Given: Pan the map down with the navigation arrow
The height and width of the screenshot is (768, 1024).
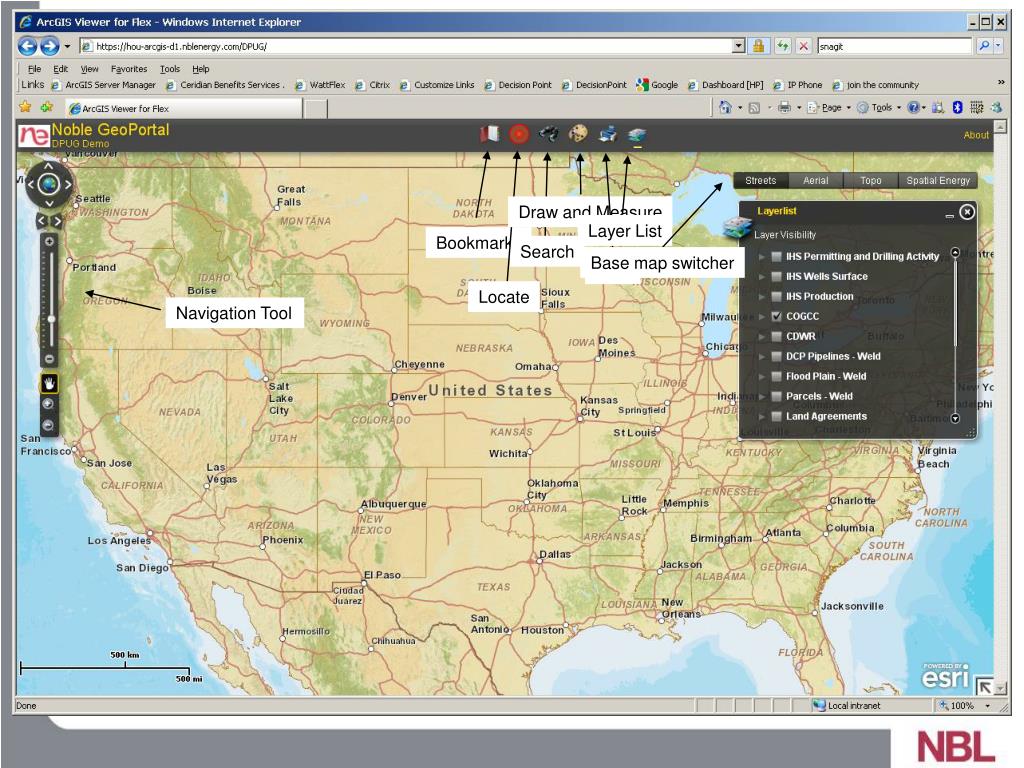Looking at the screenshot, I should pyautogui.click(x=49, y=203).
